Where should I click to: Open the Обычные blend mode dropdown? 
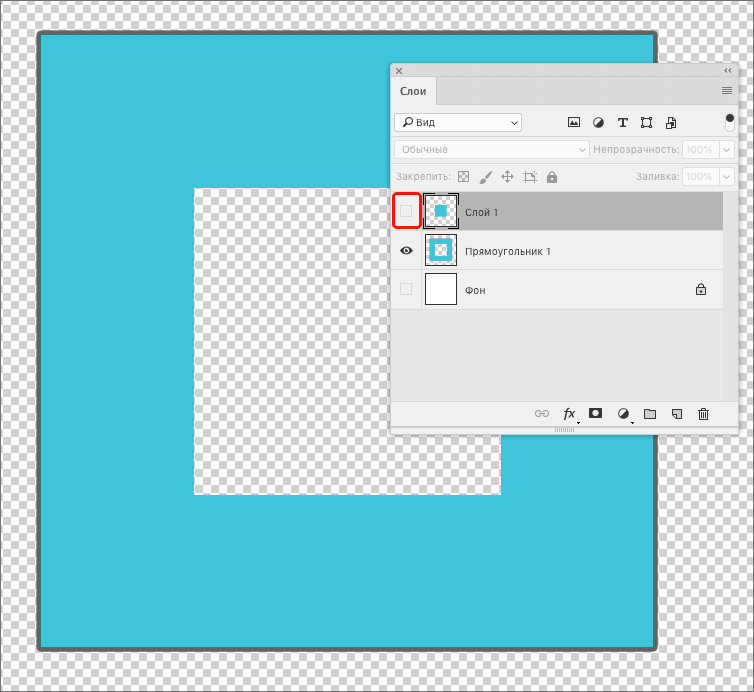point(491,150)
